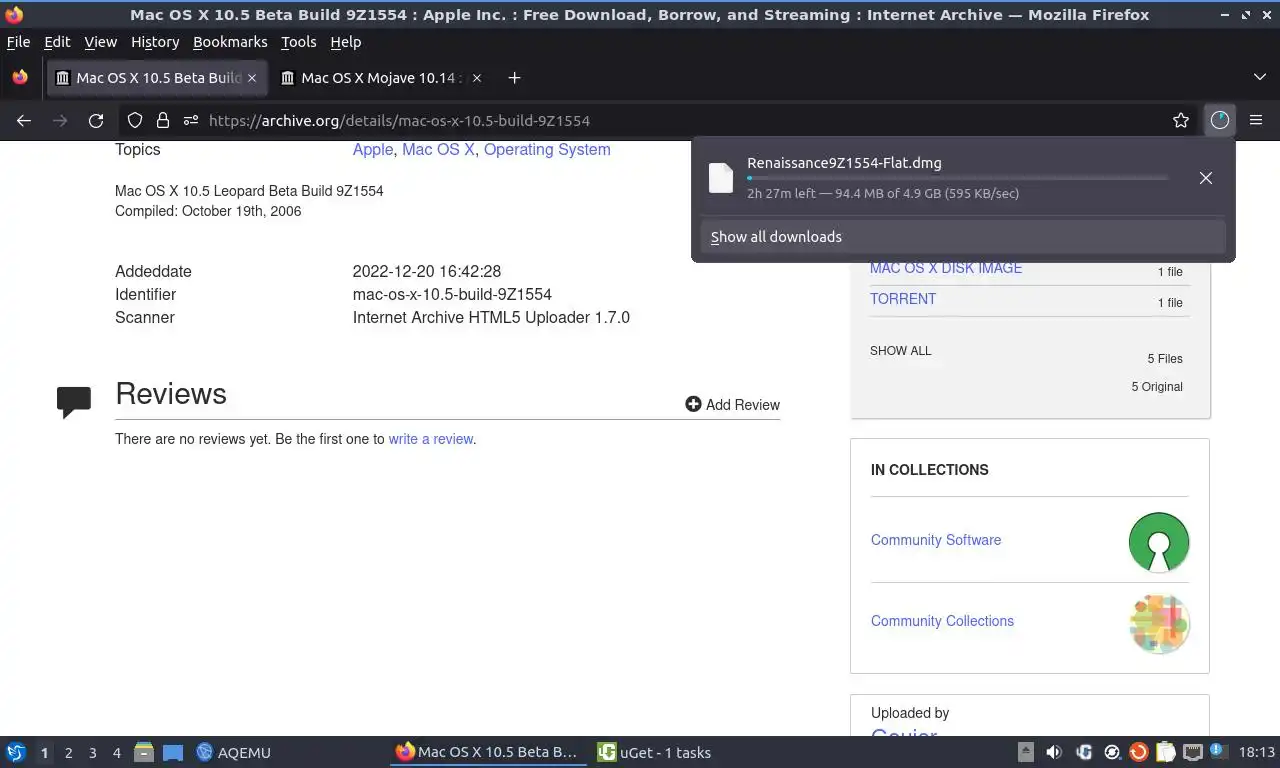Open the Mac OS X topic link
The width and height of the screenshot is (1280, 768).
point(438,149)
